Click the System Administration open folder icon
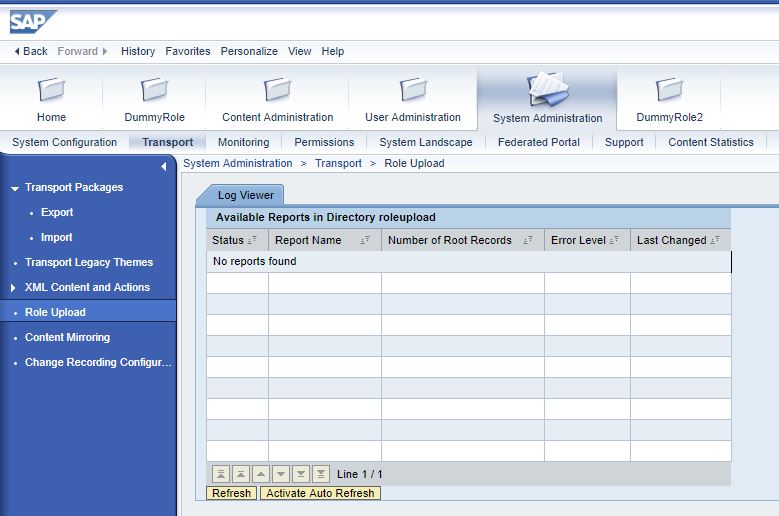This screenshot has height=516, width=779. [547, 89]
